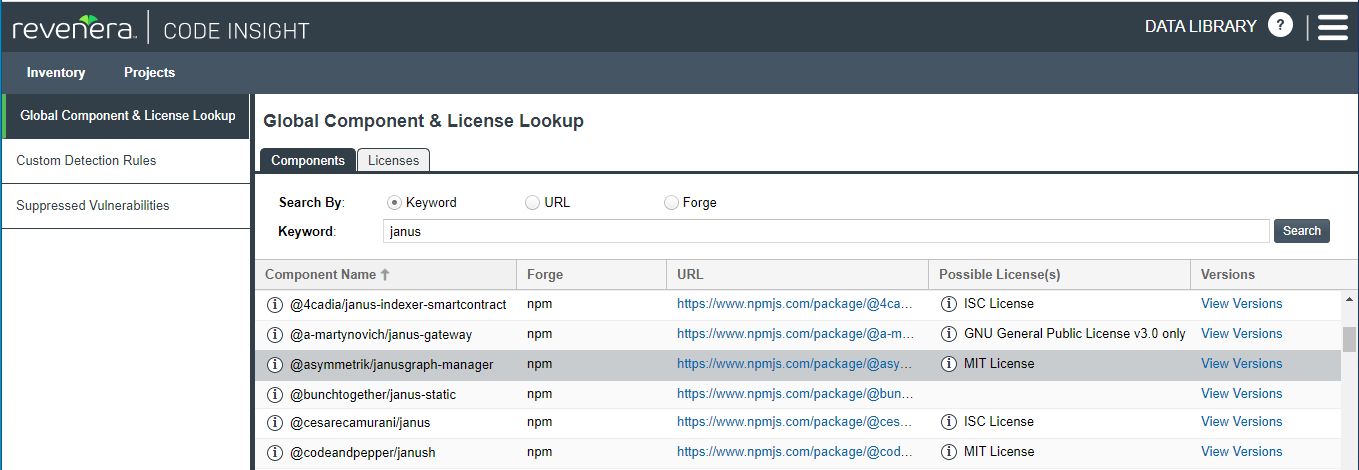
Task: Select the Forge search radio button
Action: [x=671, y=202]
